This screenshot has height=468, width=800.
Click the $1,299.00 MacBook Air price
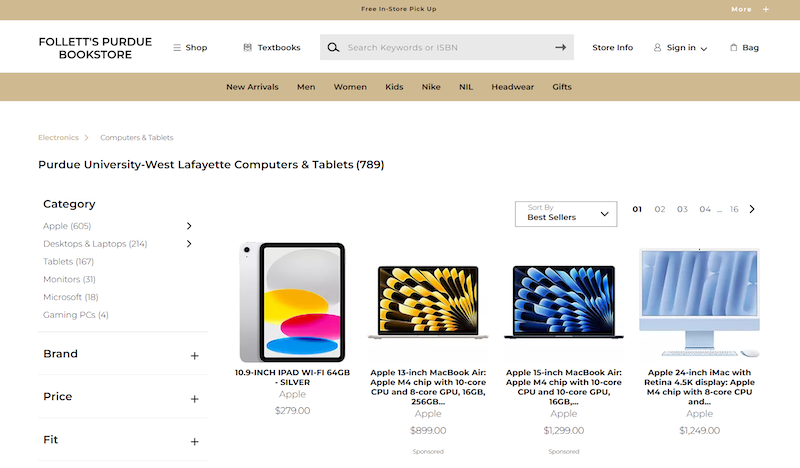564,431
